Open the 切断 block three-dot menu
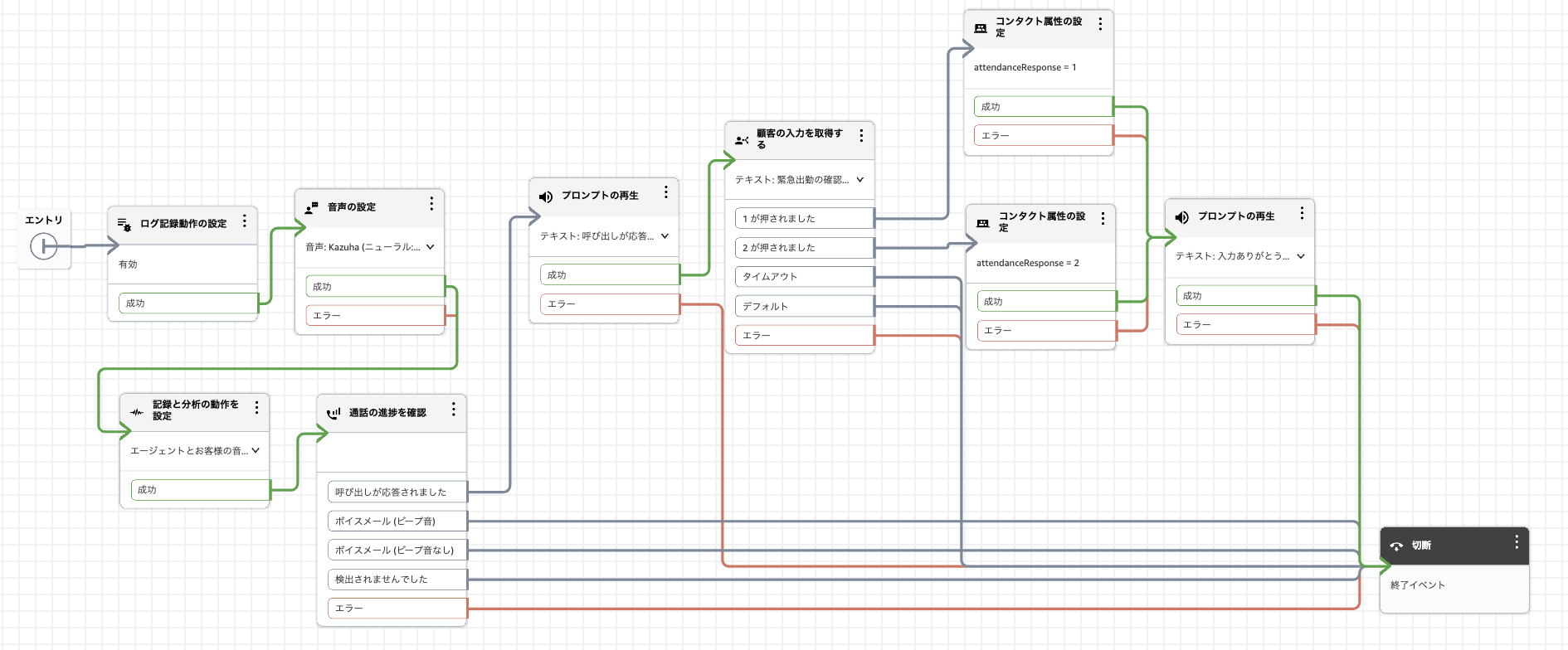Image resolution: width=1568 pixels, height=650 pixels. (x=1517, y=542)
